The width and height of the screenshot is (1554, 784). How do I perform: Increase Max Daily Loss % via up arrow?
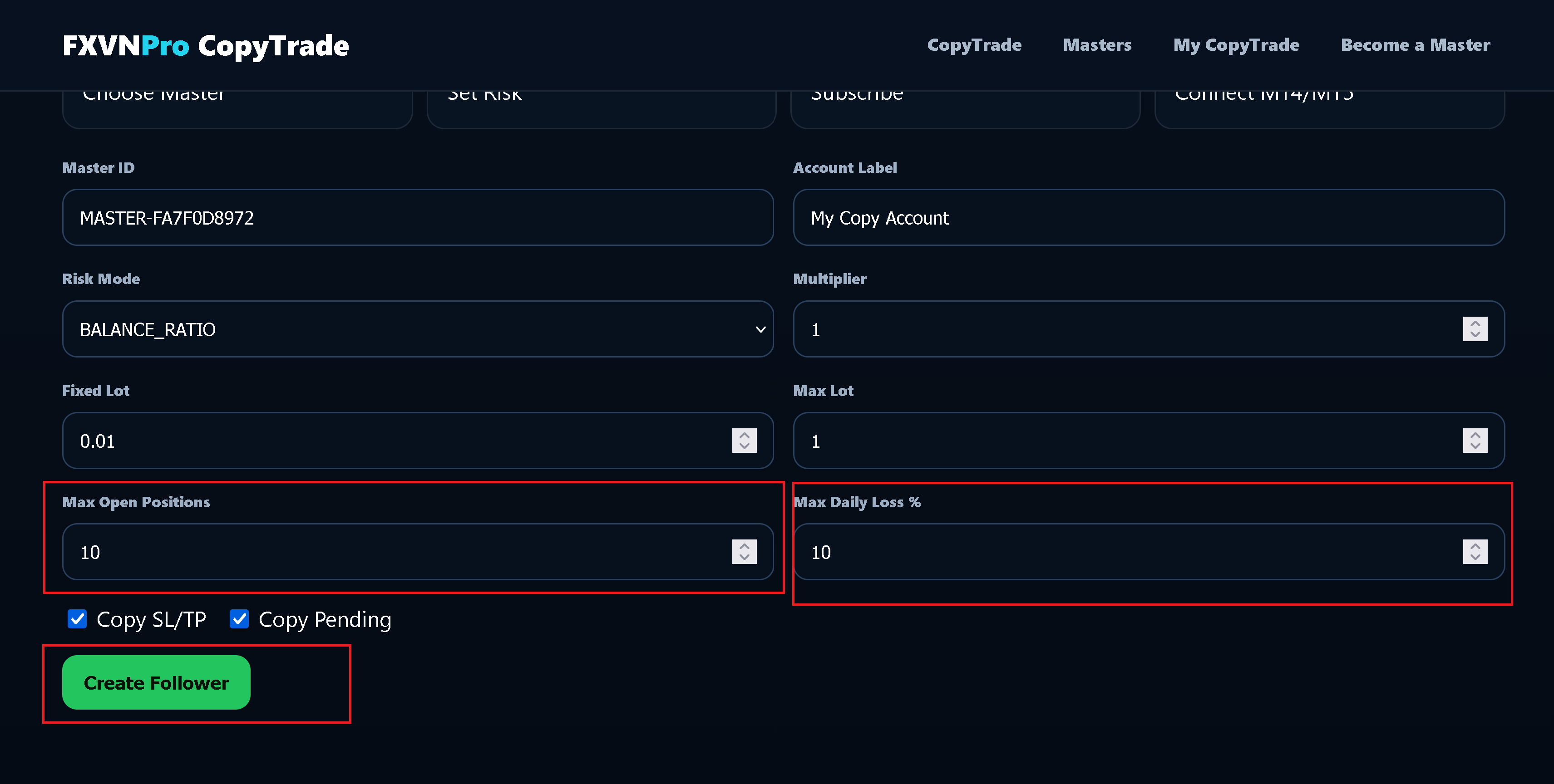[1475, 546]
